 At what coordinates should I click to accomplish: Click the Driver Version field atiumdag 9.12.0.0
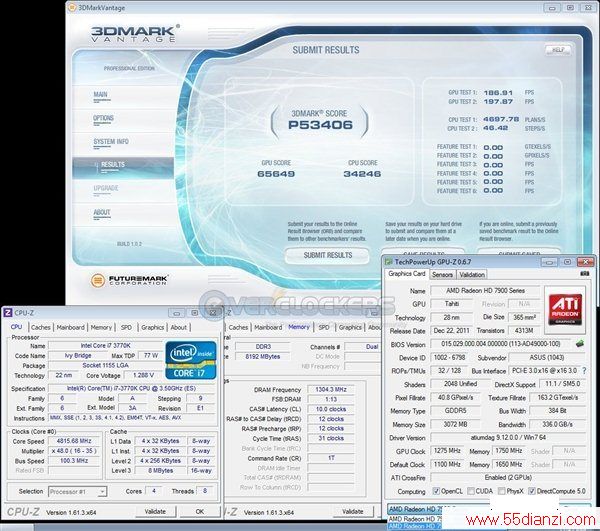[x=508, y=437]
